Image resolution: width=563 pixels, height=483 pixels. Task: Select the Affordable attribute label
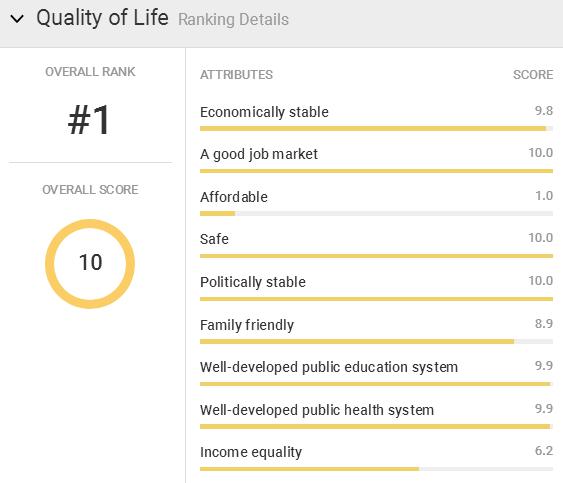234,197
